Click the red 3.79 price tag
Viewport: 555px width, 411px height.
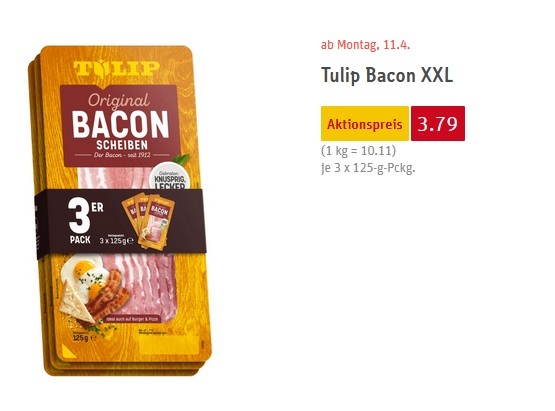438,124
